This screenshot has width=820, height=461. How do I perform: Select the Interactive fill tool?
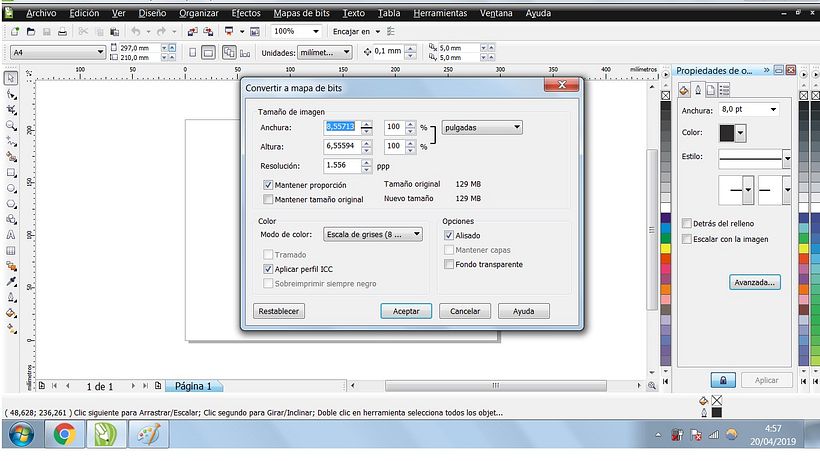point(10,329)
